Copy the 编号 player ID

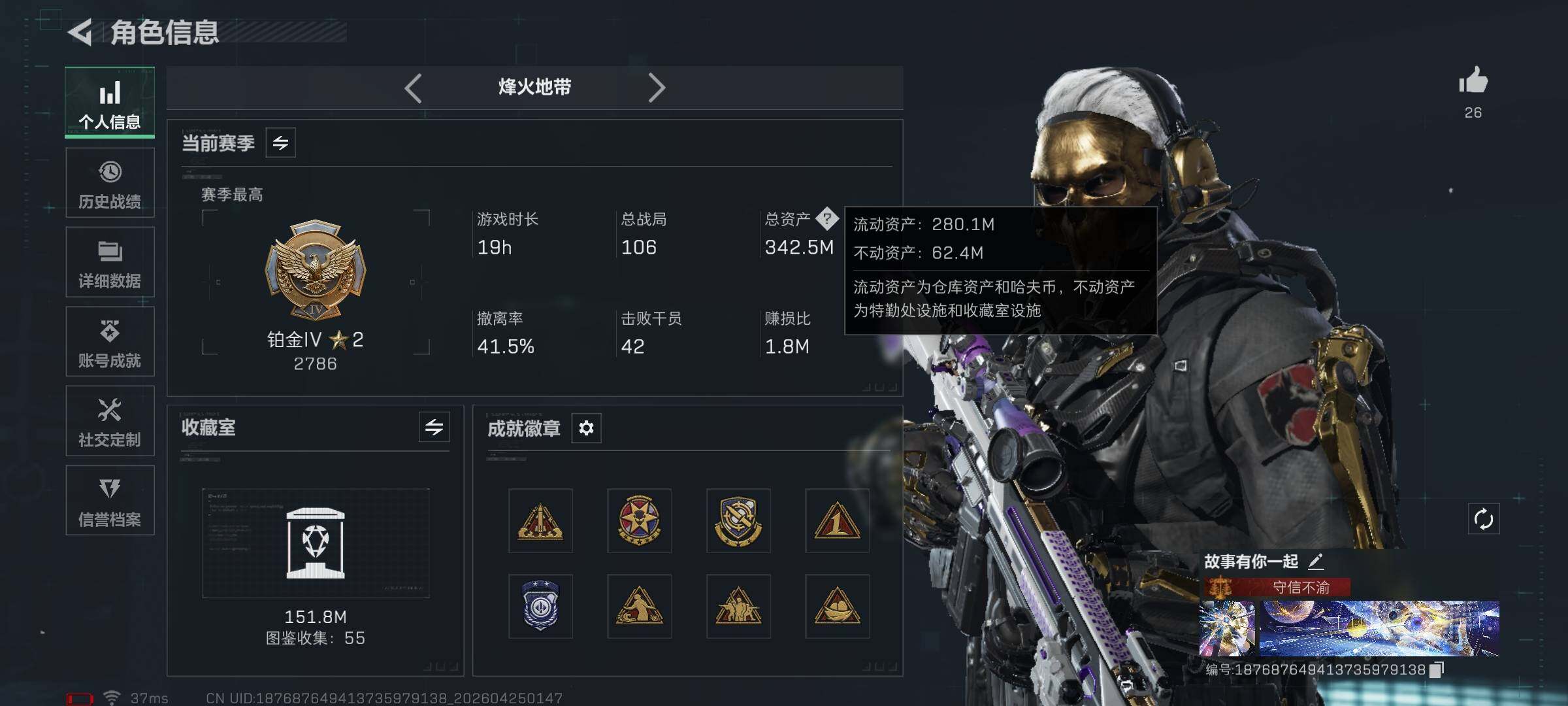(1436, 669)
